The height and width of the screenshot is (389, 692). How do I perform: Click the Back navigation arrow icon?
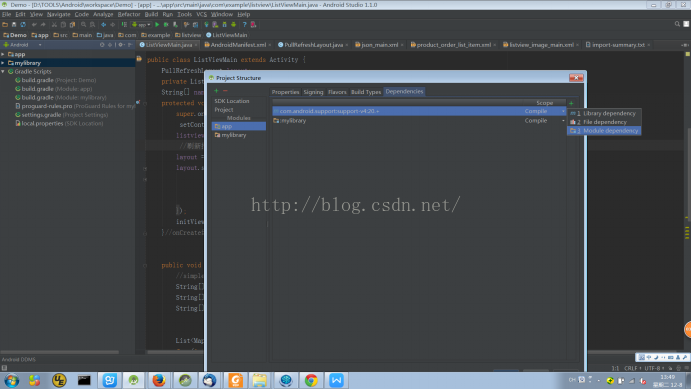pos(103,25)
